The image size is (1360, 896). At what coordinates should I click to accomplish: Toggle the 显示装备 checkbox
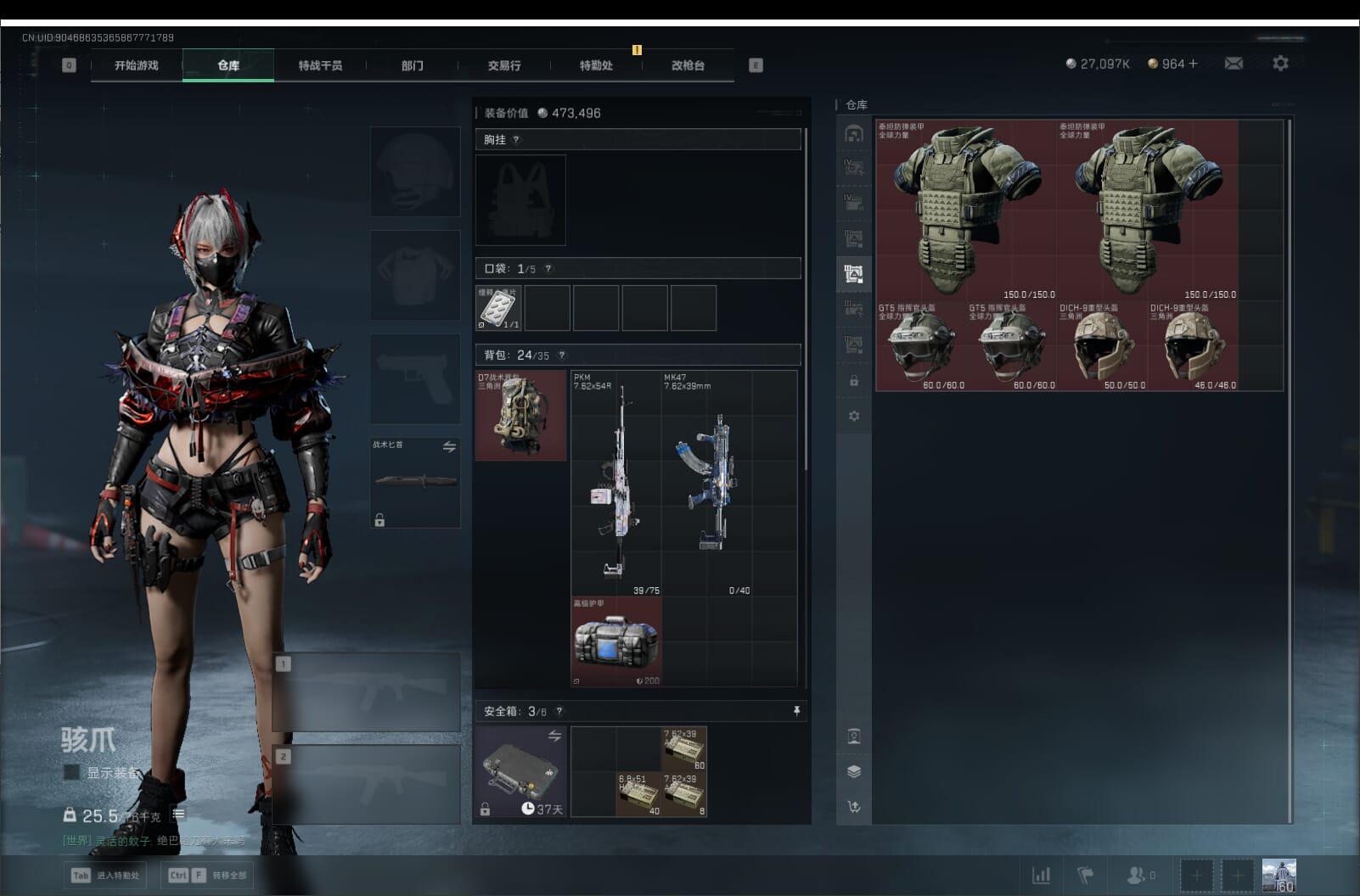[72, 772]
